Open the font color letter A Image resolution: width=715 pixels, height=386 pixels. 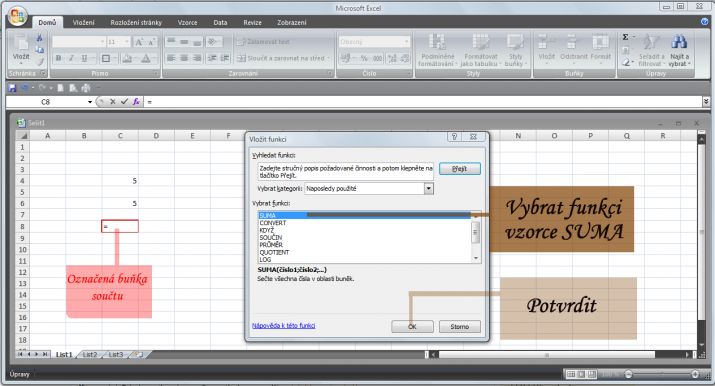(x=145, y=58)
